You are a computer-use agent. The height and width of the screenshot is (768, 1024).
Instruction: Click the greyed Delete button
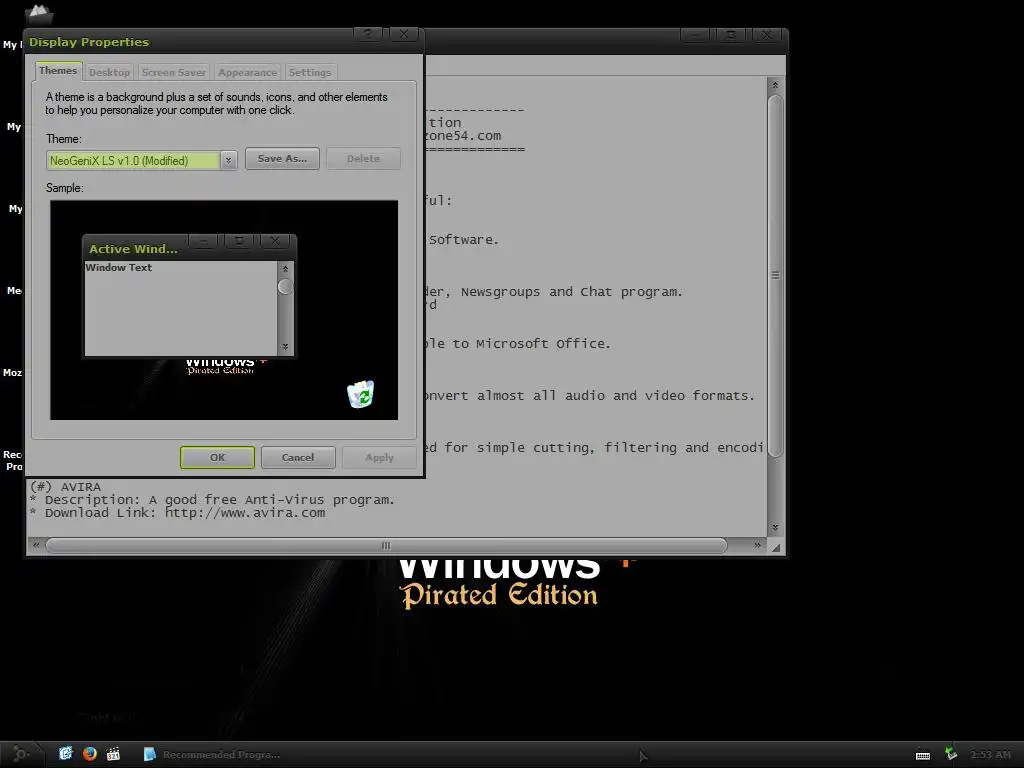click(x=363, y=159)
